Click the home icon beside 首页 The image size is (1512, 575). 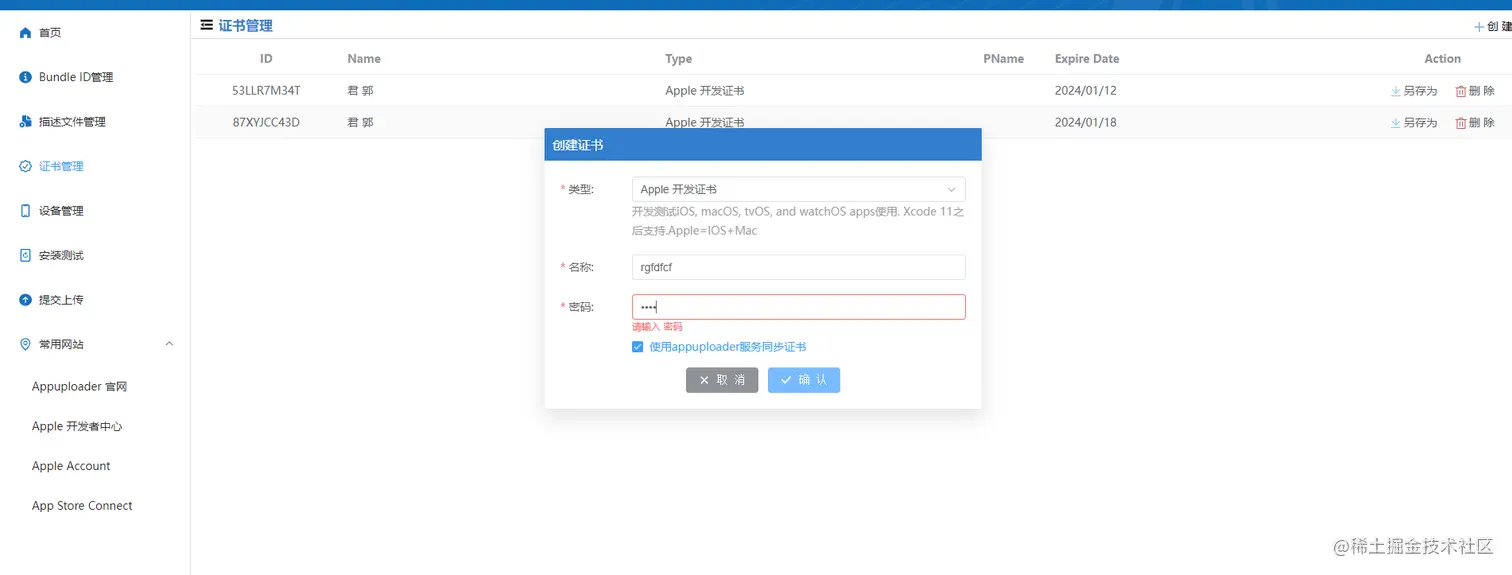pyautogui.click(x=26, y=33)
